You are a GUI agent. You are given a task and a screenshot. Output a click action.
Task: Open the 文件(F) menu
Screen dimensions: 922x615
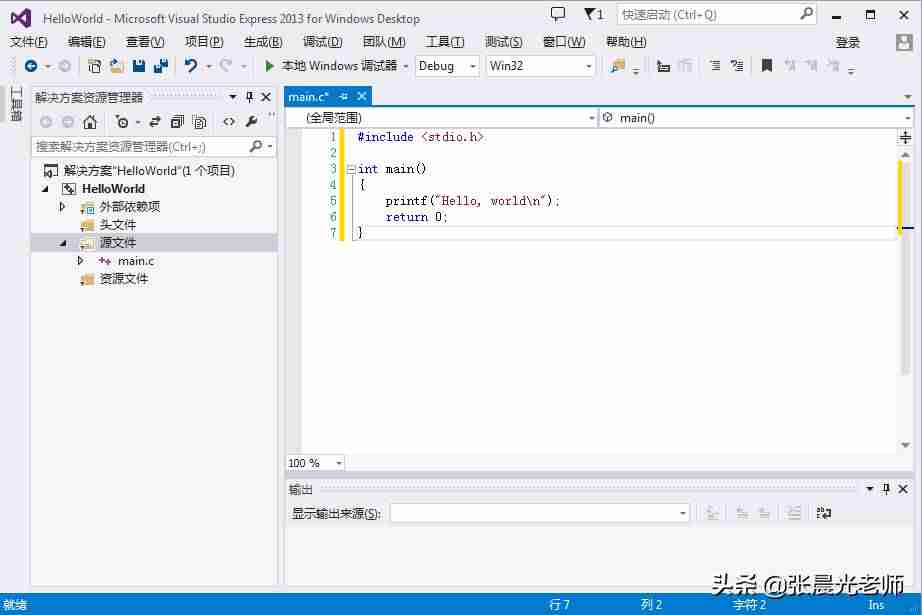click(29, 42)
